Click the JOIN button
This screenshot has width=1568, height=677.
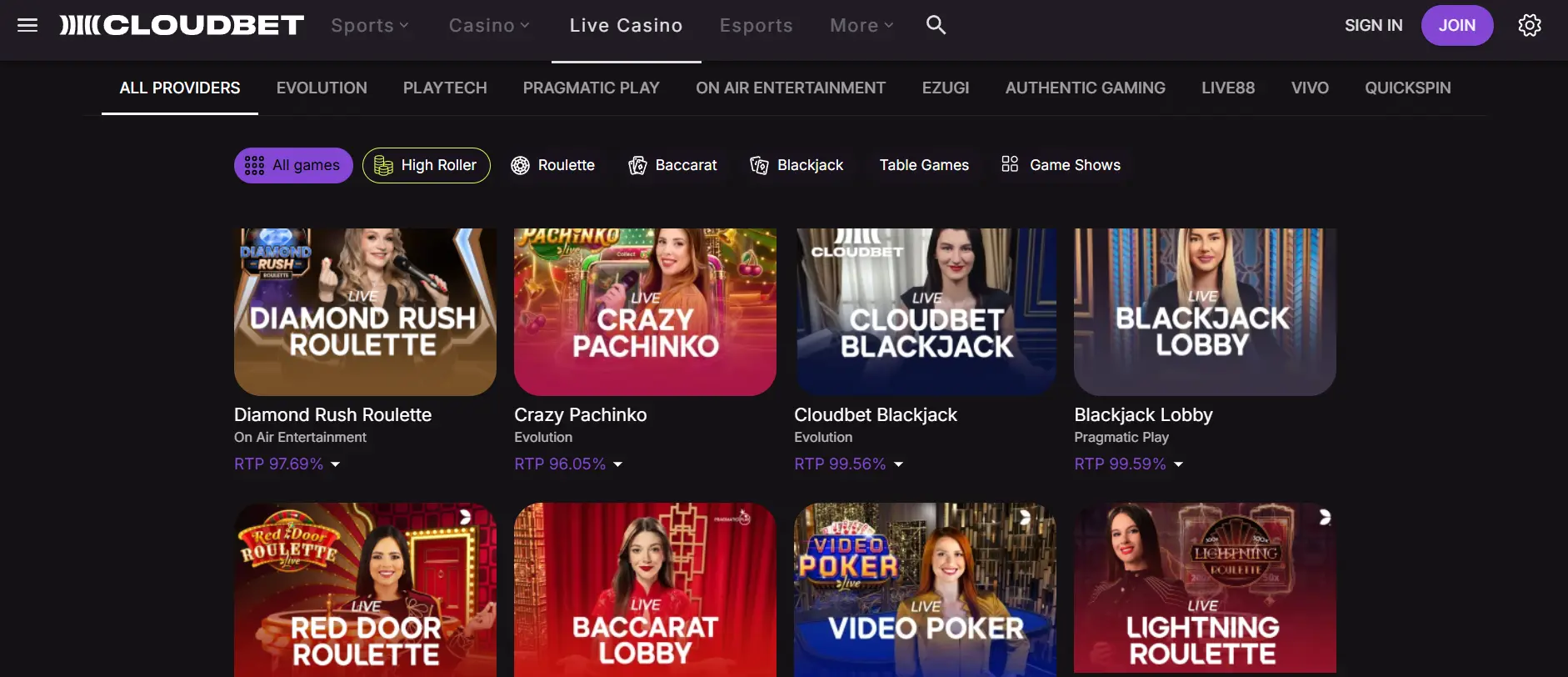pyautogui.click(x=1456, y=25)
